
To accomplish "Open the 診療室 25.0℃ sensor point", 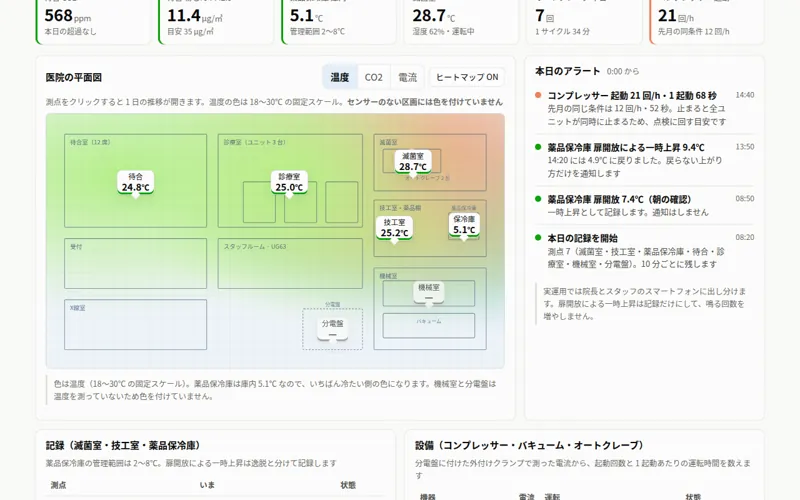I will (289, 182).
